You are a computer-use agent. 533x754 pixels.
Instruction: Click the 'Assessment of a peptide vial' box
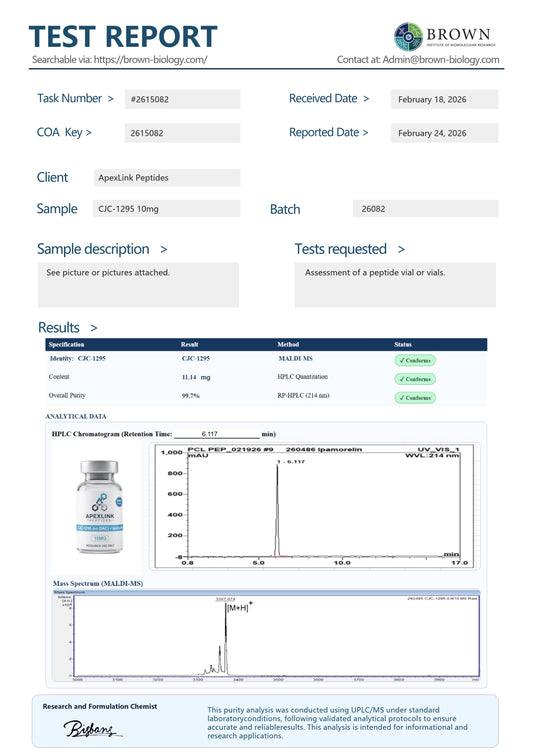pos(395,285)
